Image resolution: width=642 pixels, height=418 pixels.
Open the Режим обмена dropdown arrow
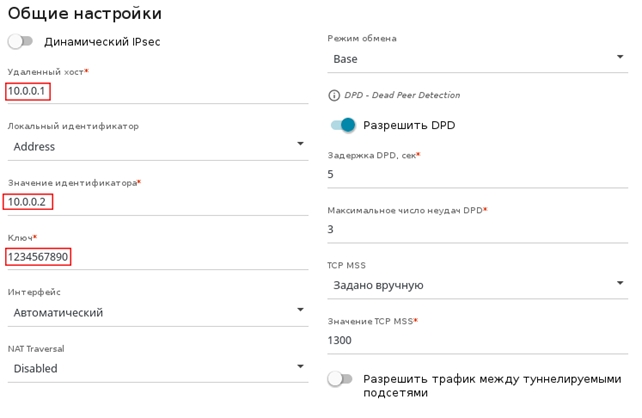(x=620, y=58)
